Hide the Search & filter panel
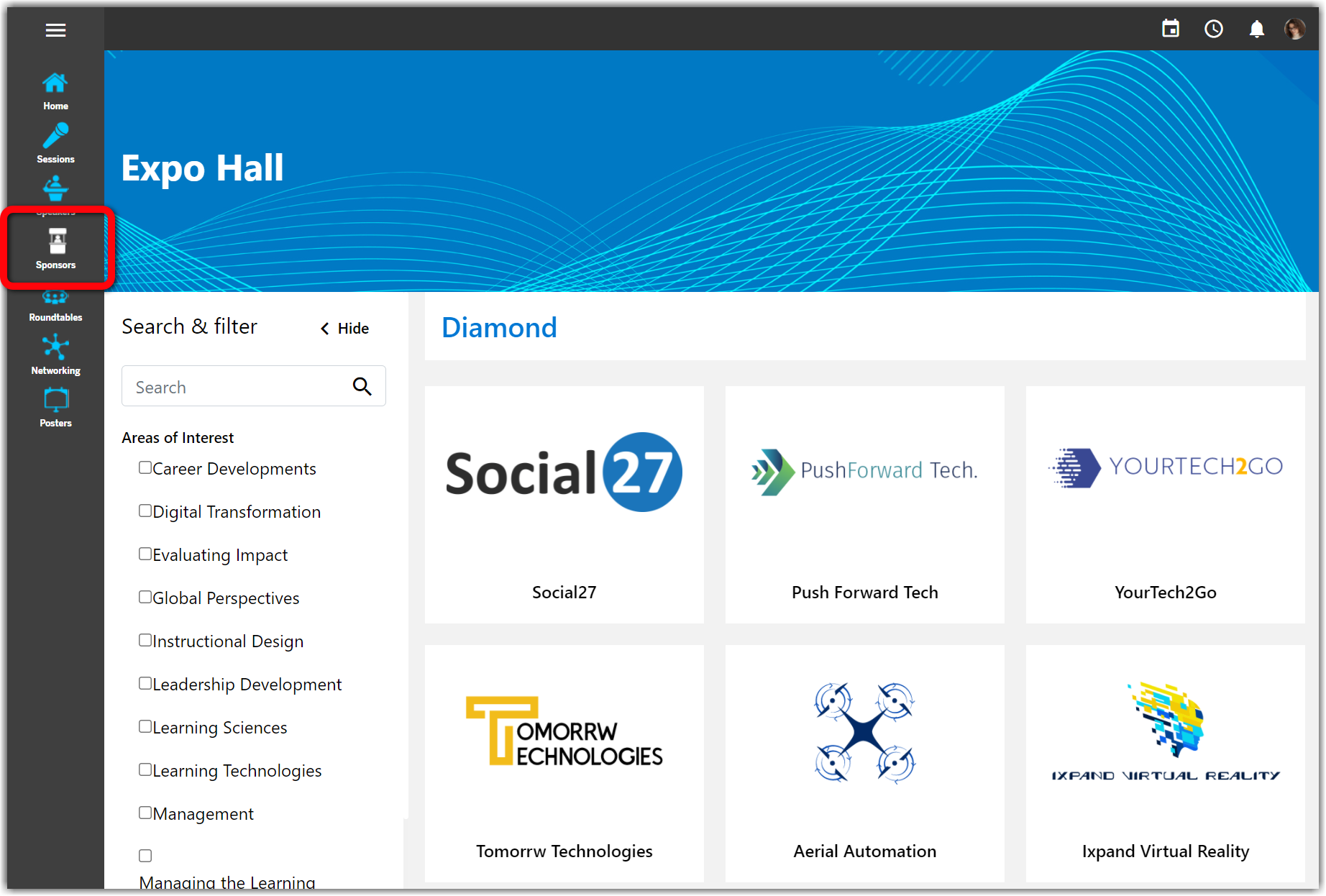Screen dimensions: 1326x896 tap(345, 329)
